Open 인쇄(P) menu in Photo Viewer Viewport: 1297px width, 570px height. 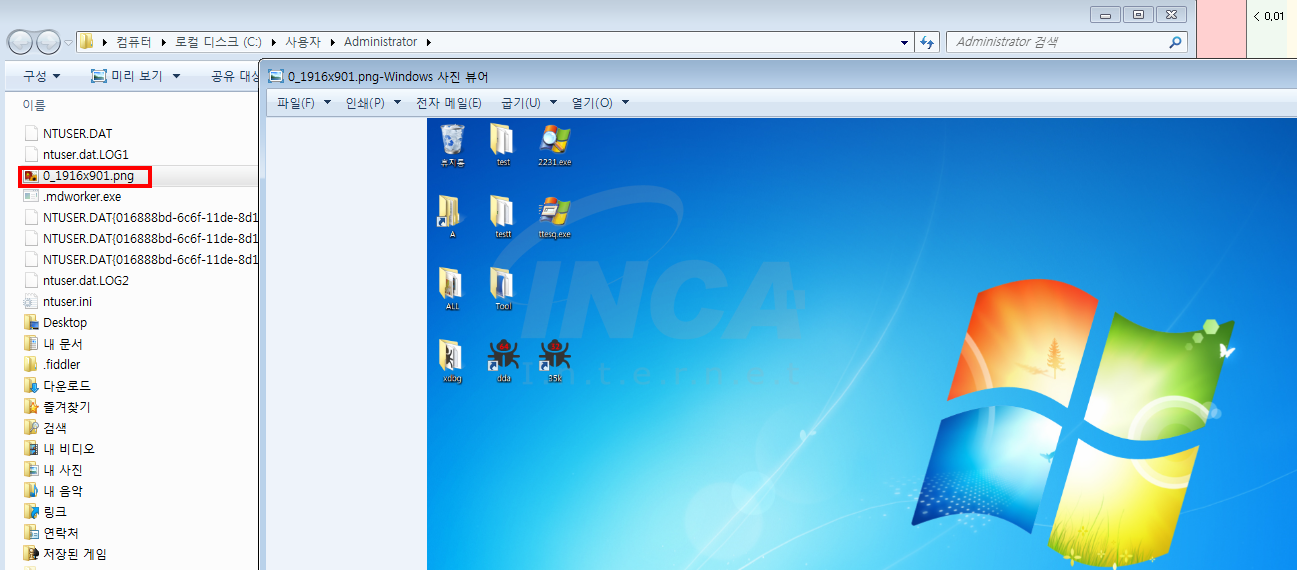tap(373, 103)
